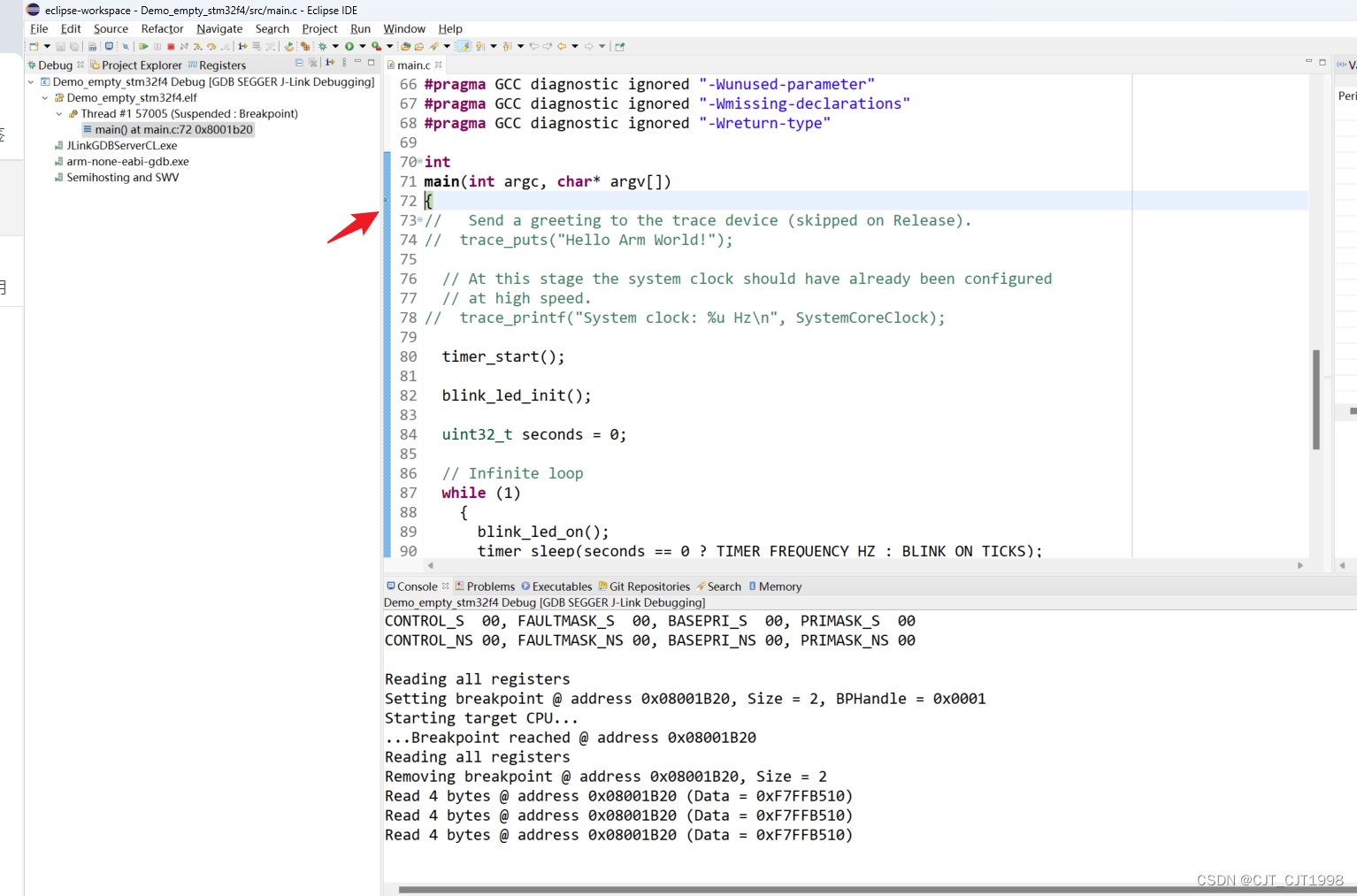Toggle Mark Occurrences highlighter icon
The height and width of the screenshot is (896, 1357).
click(464, 46)
